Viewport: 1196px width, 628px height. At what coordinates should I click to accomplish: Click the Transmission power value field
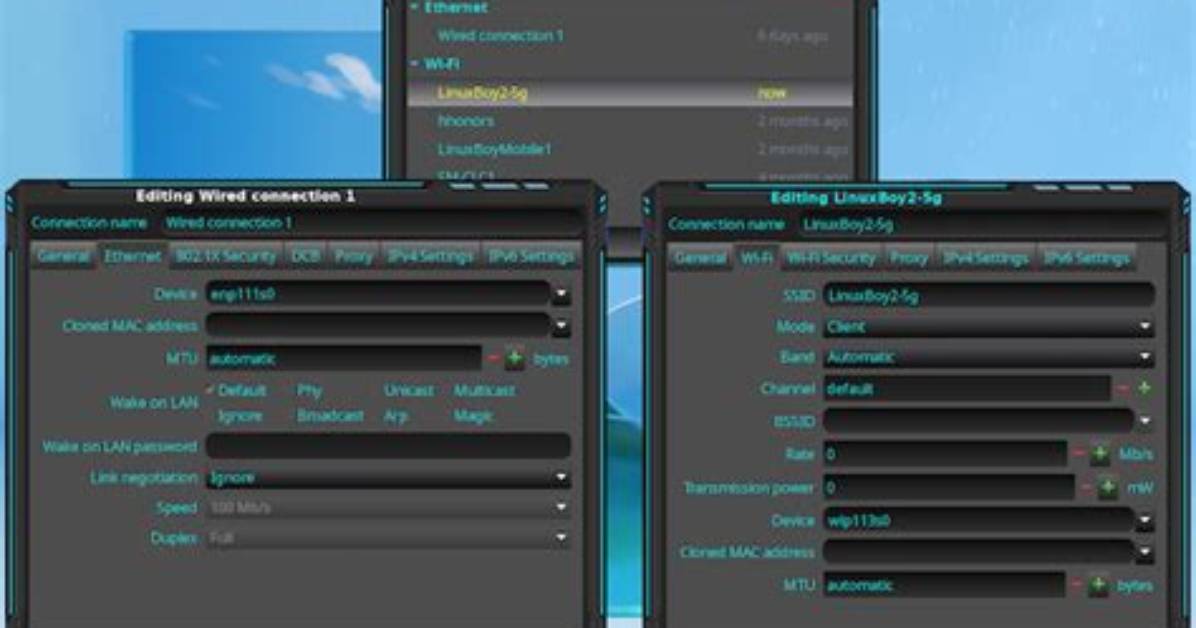(x=949, y=487)
